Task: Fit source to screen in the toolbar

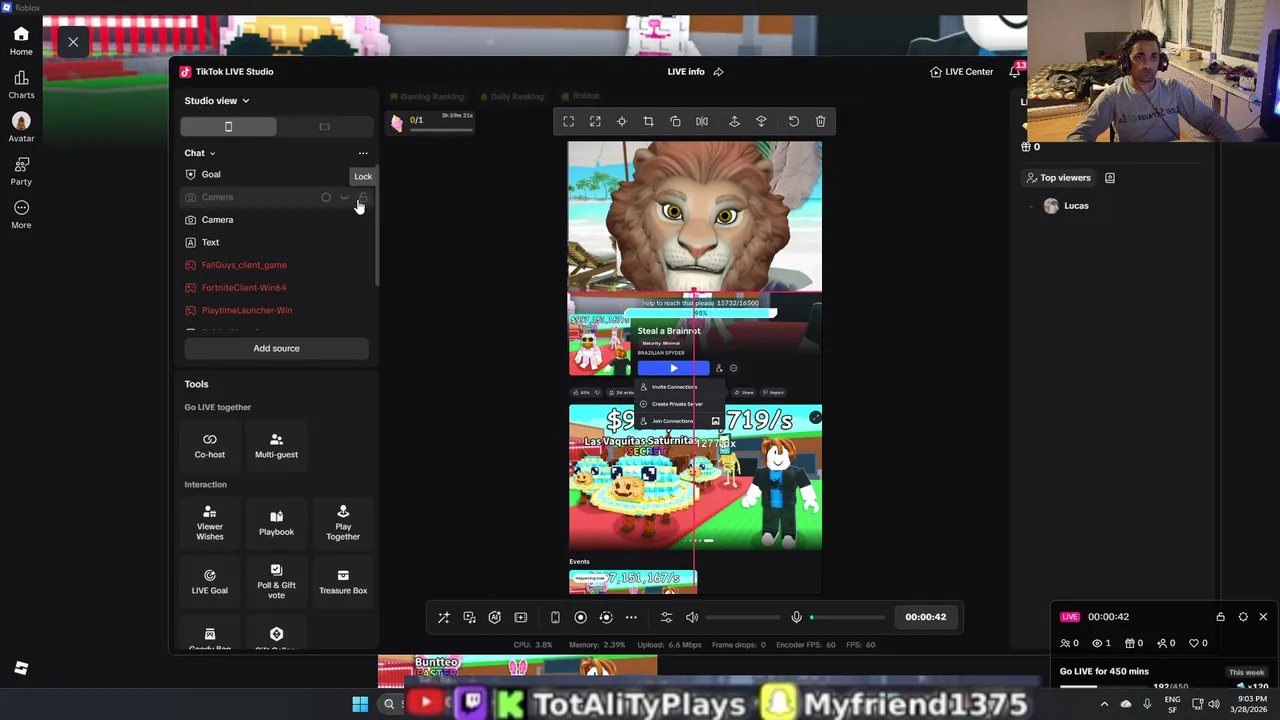Action: point(568,122)
